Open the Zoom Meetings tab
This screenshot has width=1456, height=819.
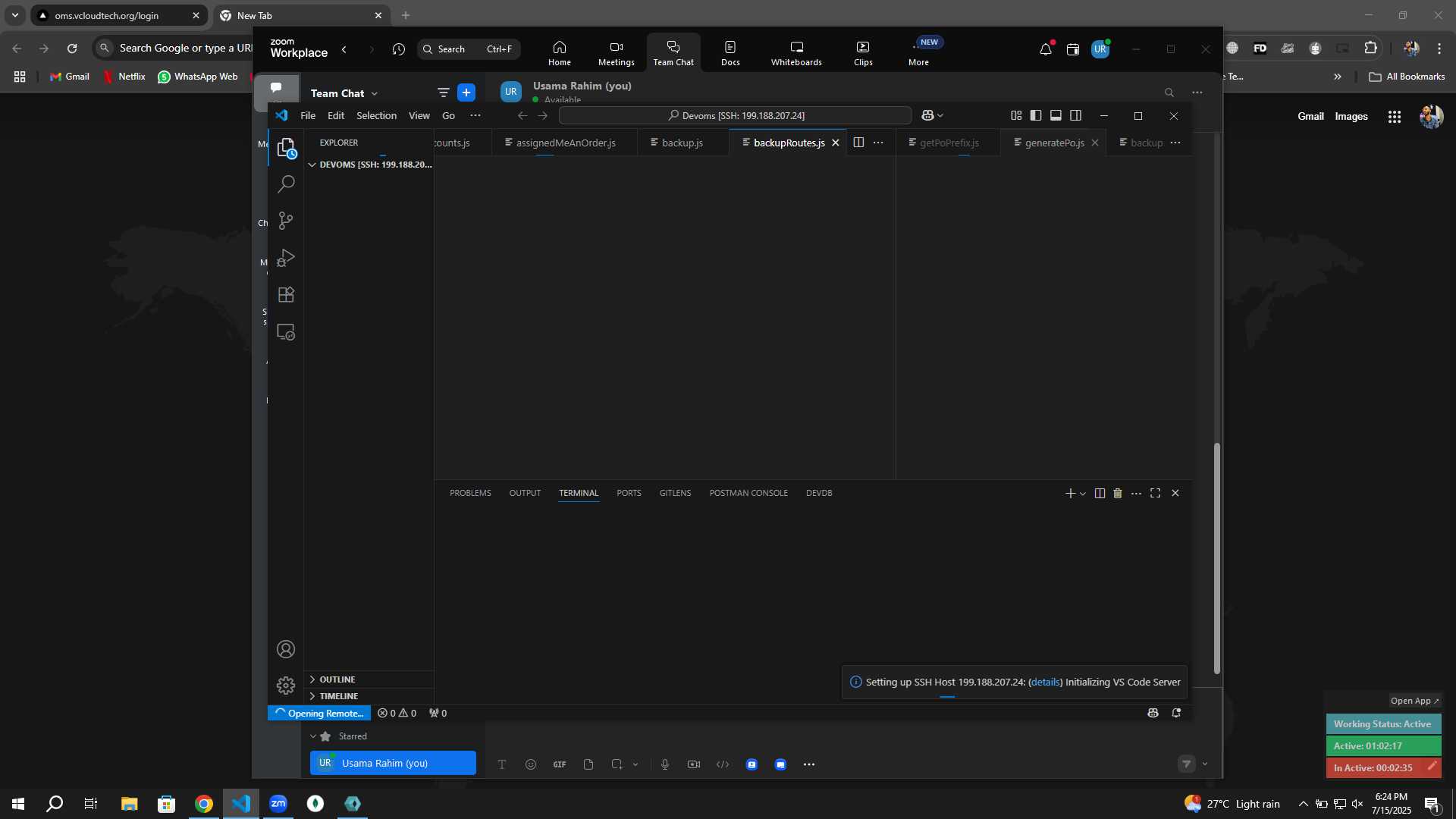tap(616, 53)
